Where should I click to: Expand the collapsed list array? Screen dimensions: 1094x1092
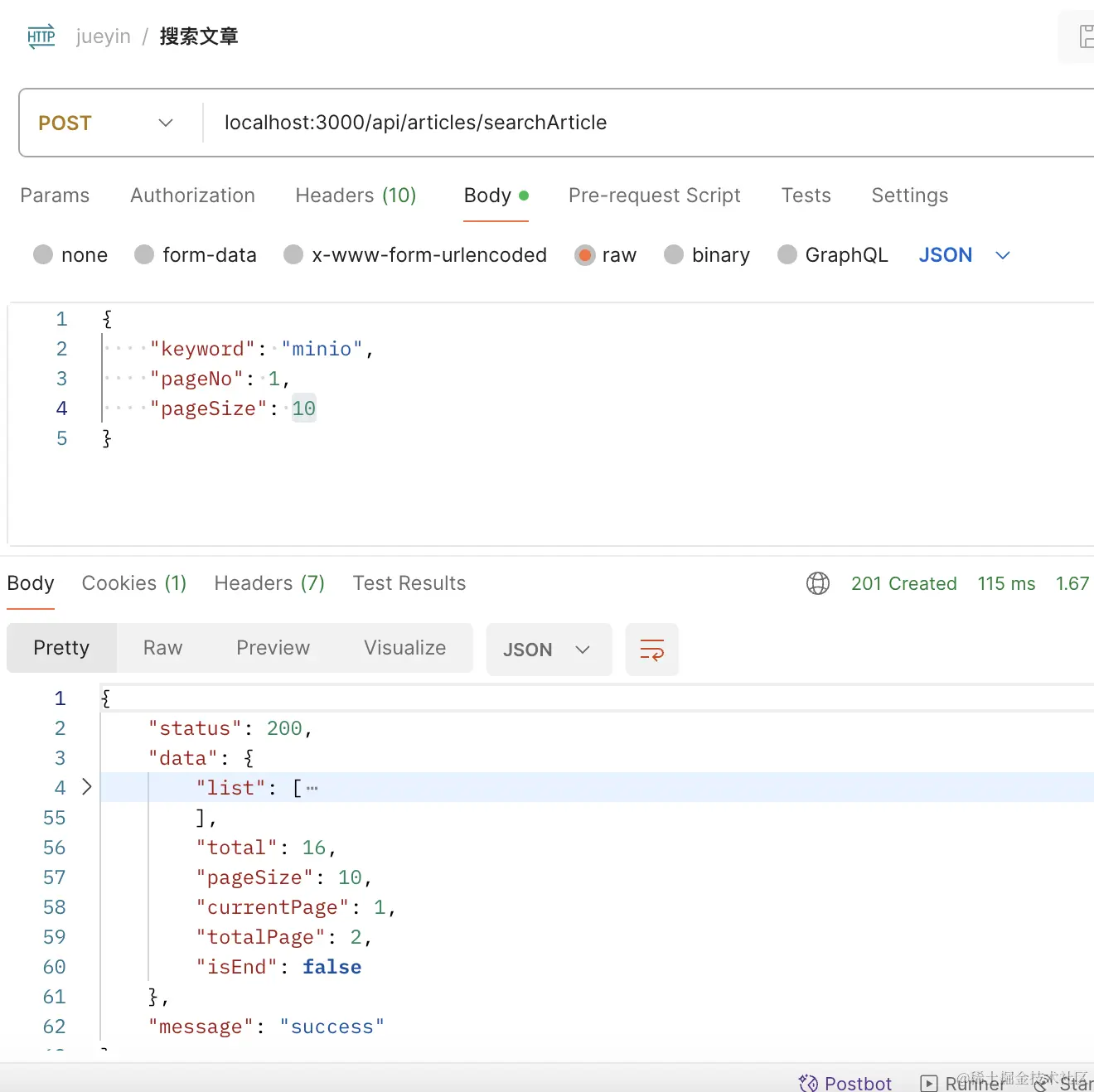click(x=87, y=787)
